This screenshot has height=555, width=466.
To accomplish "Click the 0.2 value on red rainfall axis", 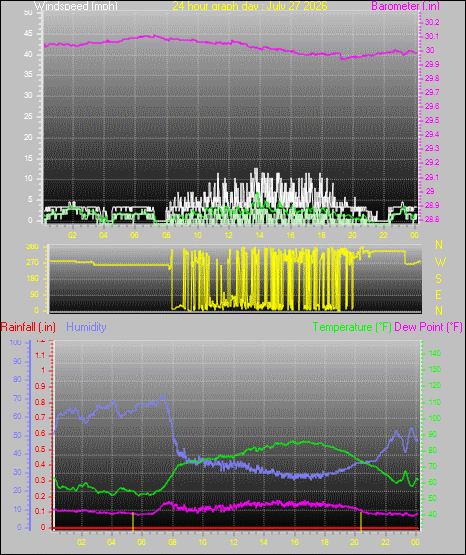I will click(x=40, y=496).
